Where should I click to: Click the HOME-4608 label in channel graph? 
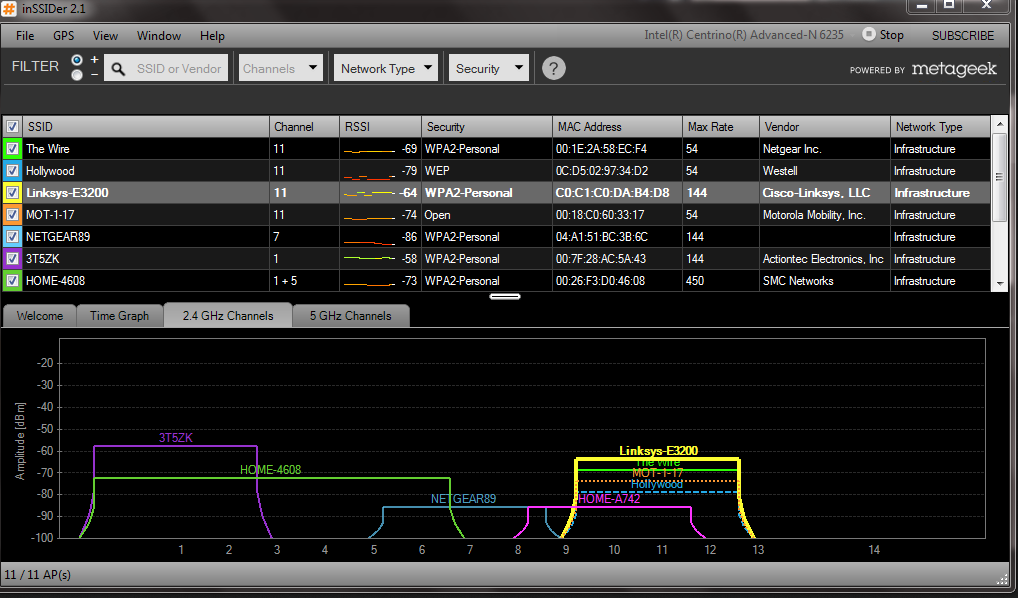(x=271, y=469)
